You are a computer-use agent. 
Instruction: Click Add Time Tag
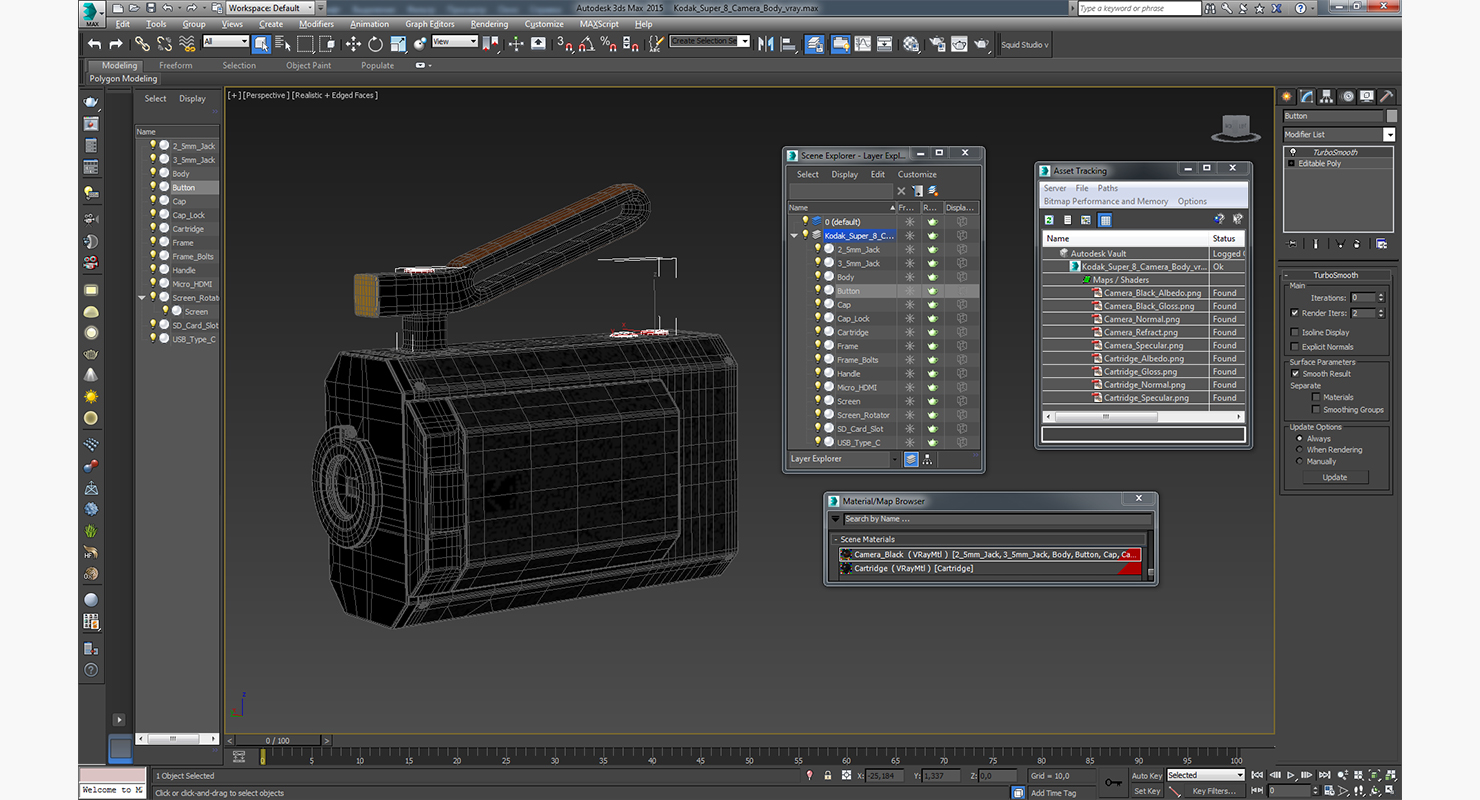pos(1053,793)
